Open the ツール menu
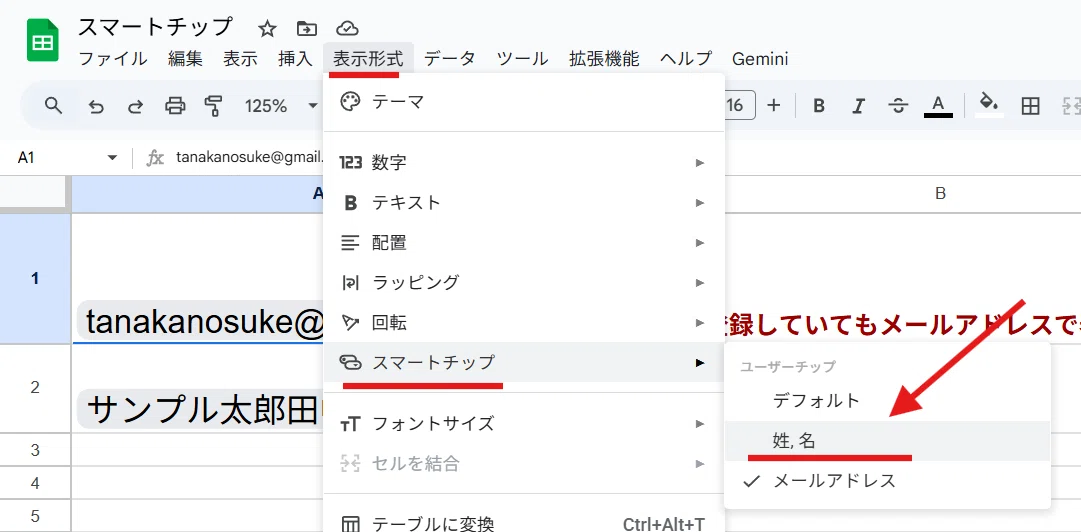Screen dimensions: 1081x532 point(523,59)
